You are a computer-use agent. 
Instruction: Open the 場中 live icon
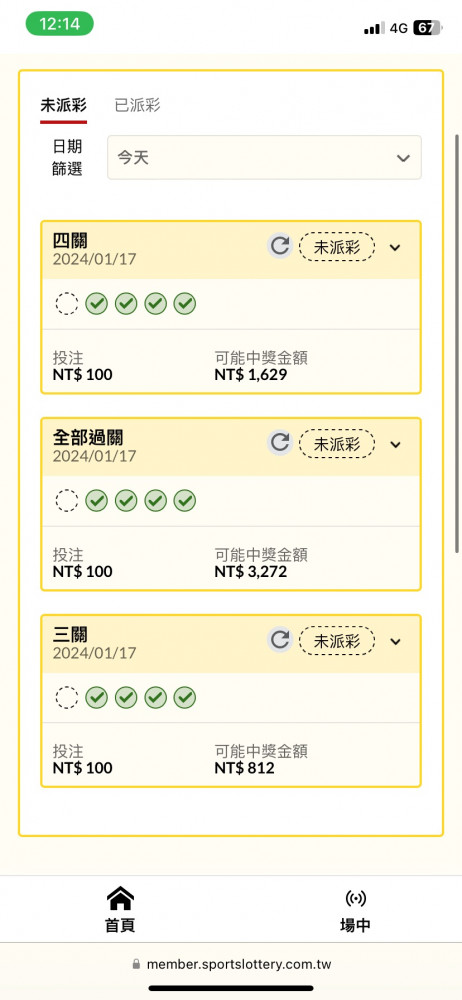tap(355, 899)
